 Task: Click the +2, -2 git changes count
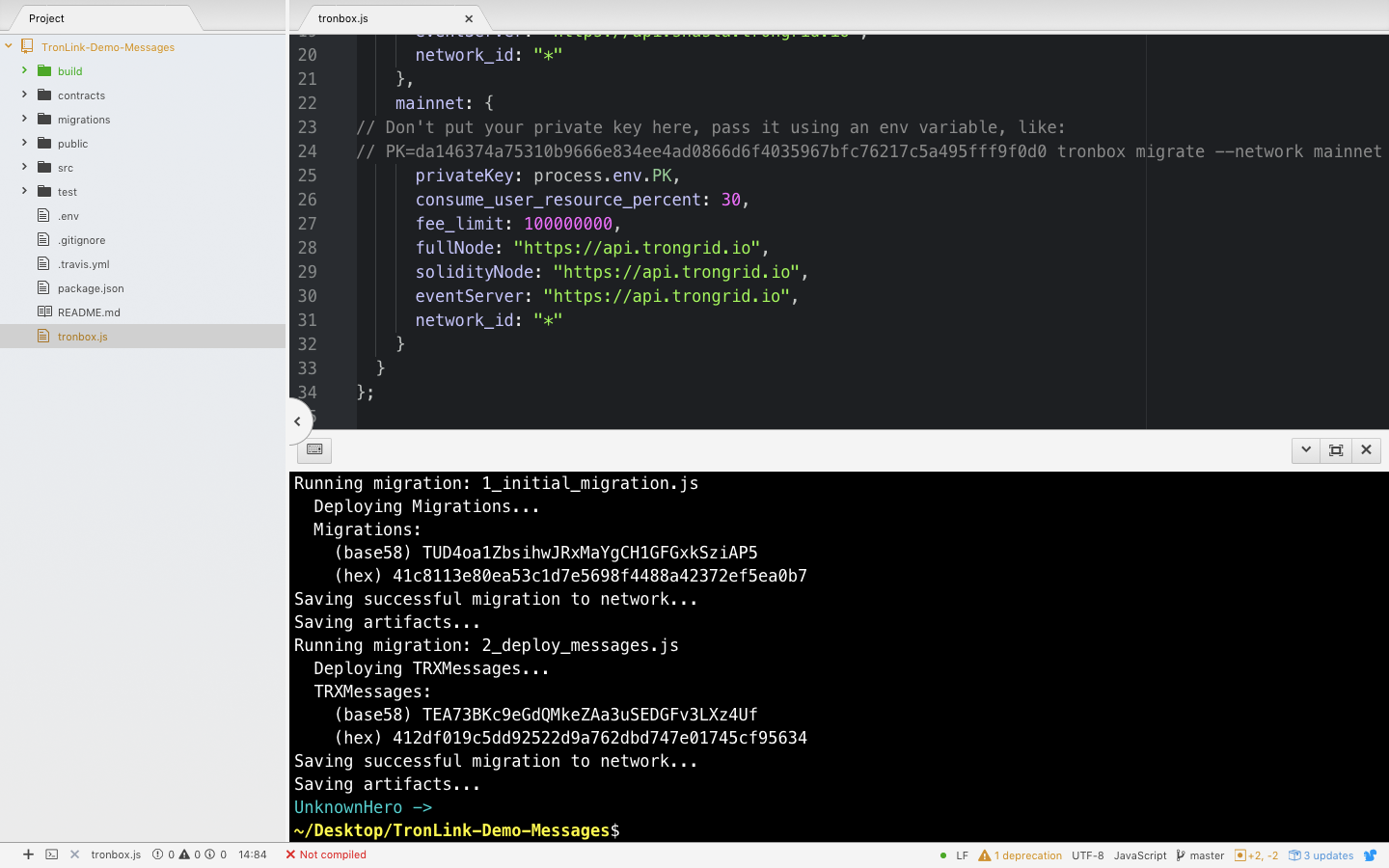point(1263,855)
